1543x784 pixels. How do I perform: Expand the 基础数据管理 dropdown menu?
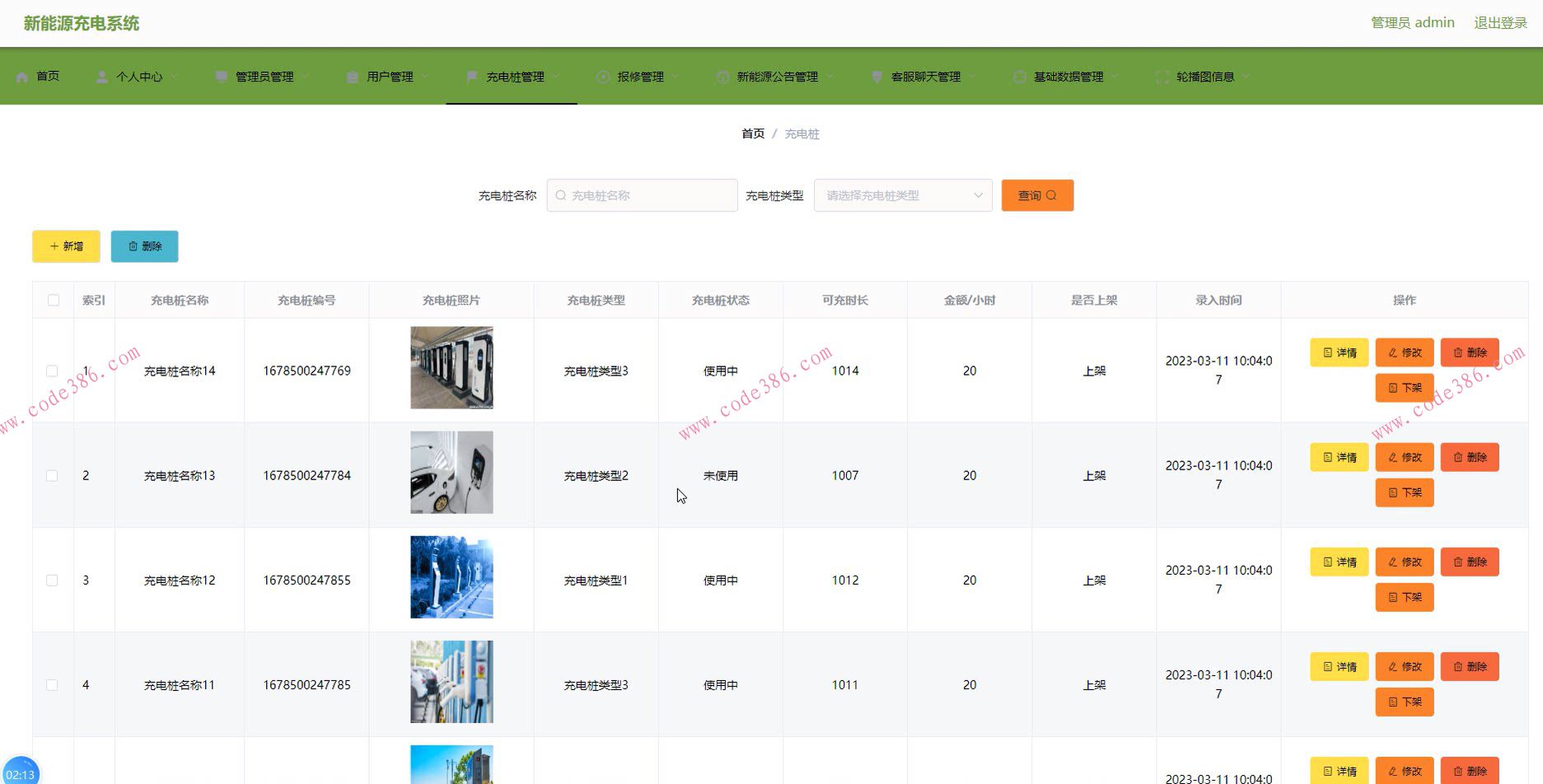coord(1068,76)
